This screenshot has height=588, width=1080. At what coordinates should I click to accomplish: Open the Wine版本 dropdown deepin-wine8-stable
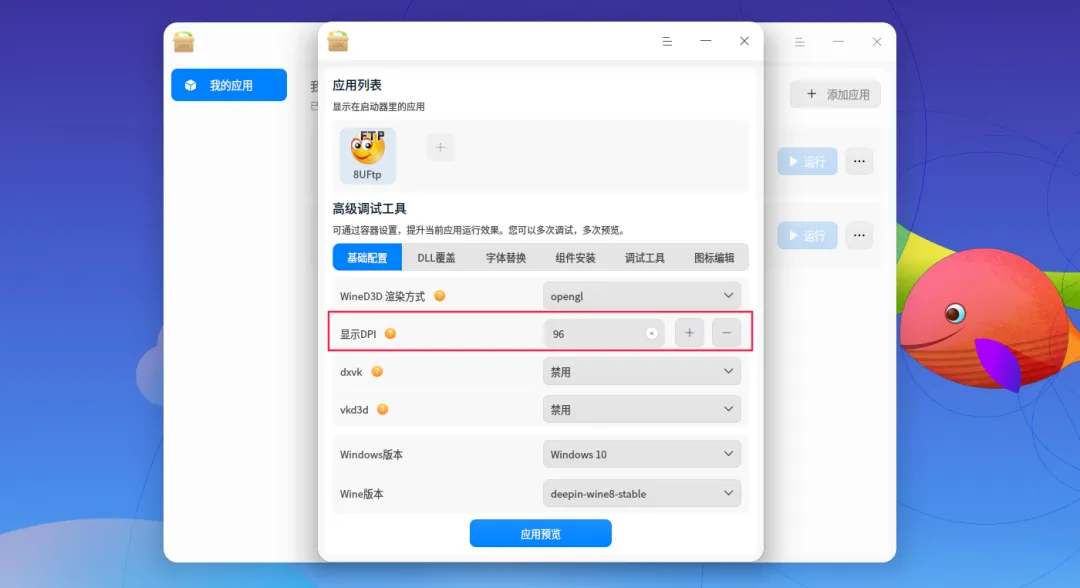tap(642, 494)
